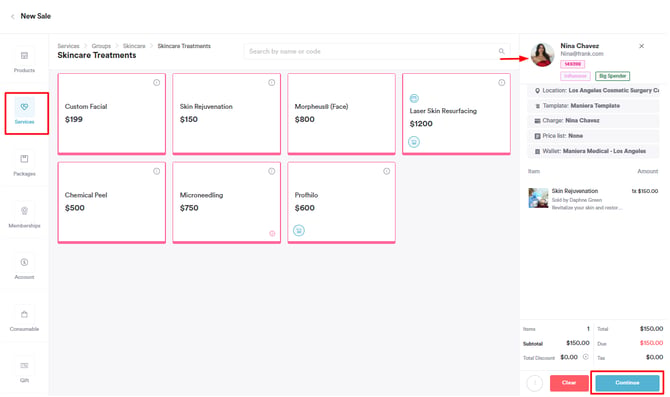
Task: Select Skin Rejuvenation item in cart
Action: (593, 199)
